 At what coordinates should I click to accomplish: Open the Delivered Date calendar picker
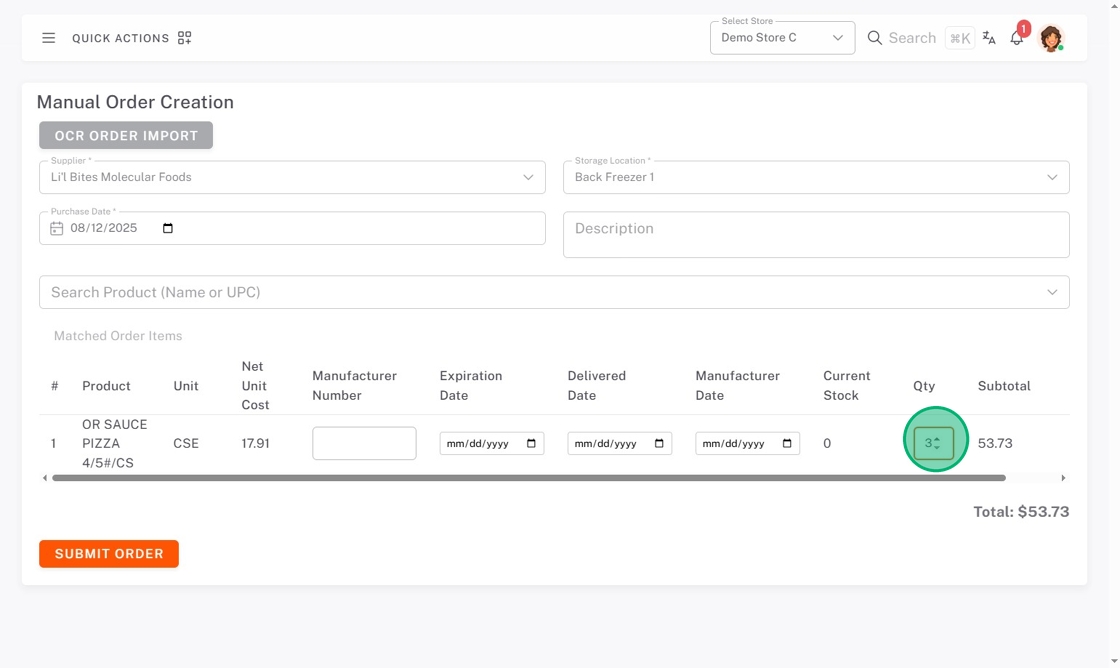(x=659, y=443)
